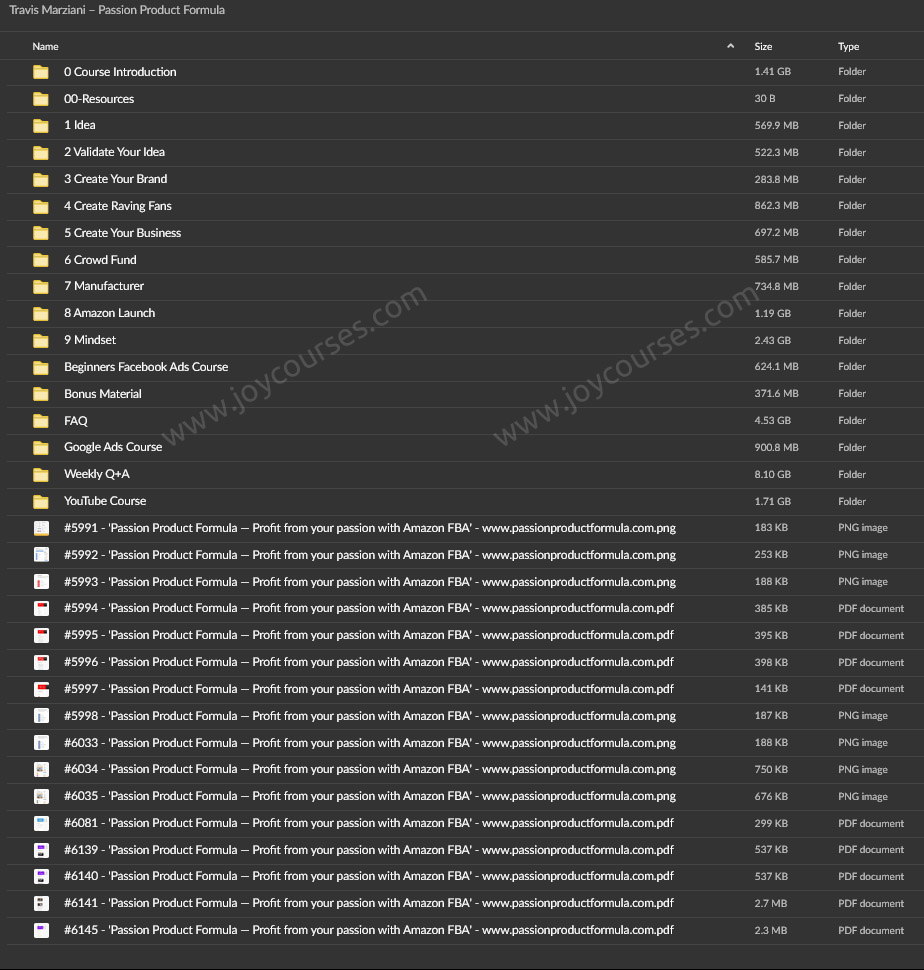Click the 00-Resources folder icon
This screenshot has width=924, height=970.
click(x=41, y=99)
